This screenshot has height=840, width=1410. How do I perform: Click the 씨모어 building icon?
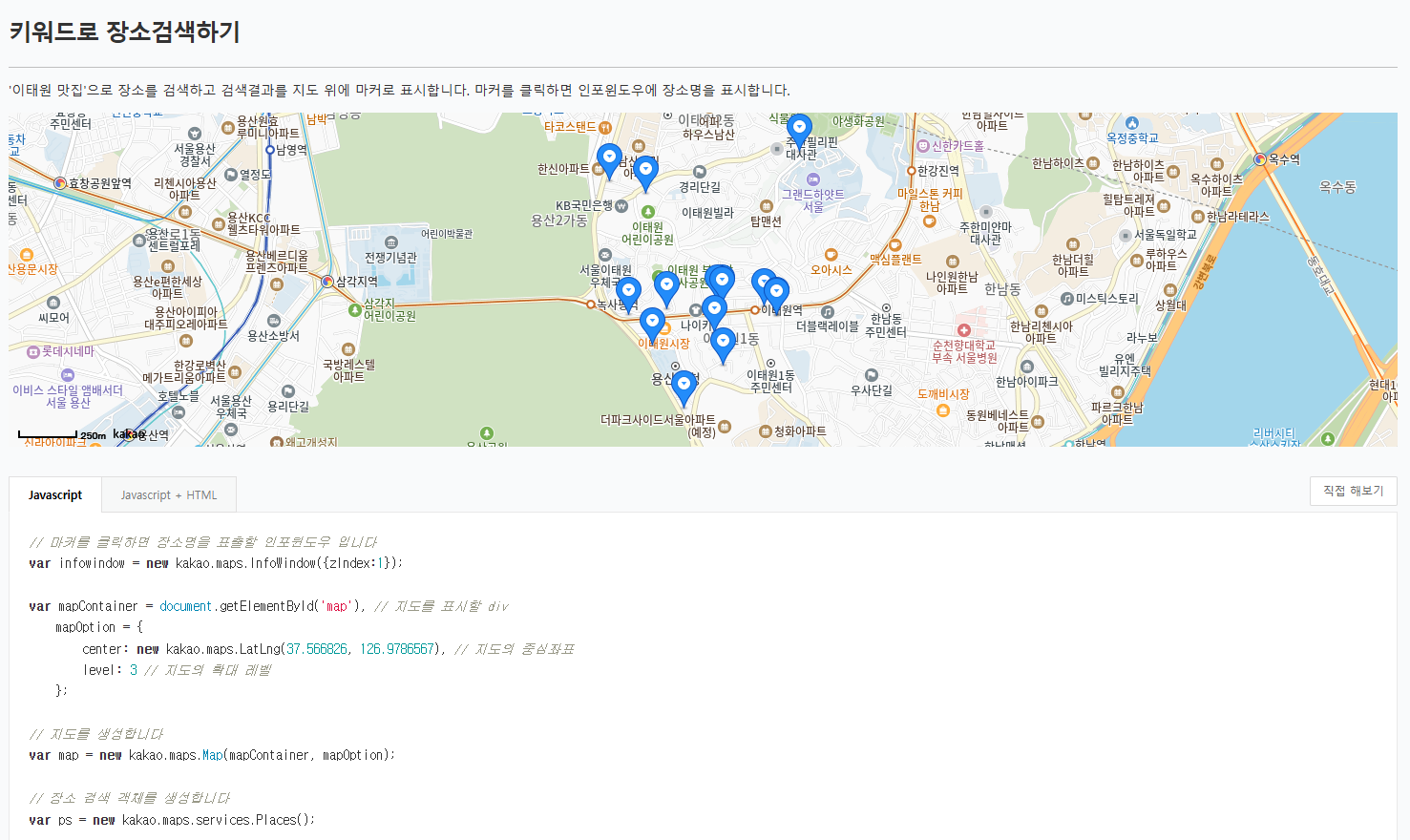pyautogui.click(x=53, y=303)
